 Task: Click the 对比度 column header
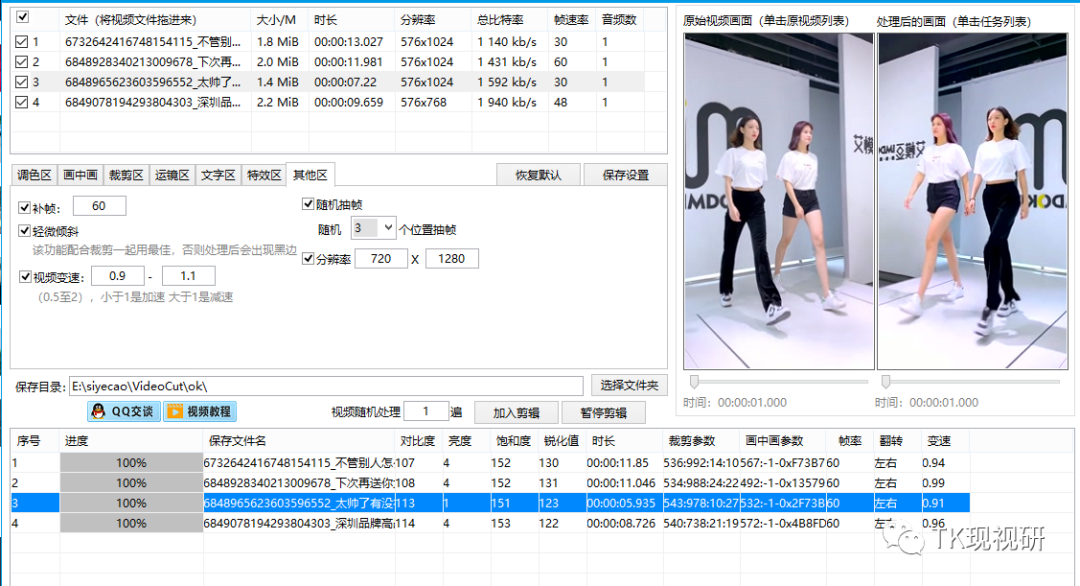point(419,441)
